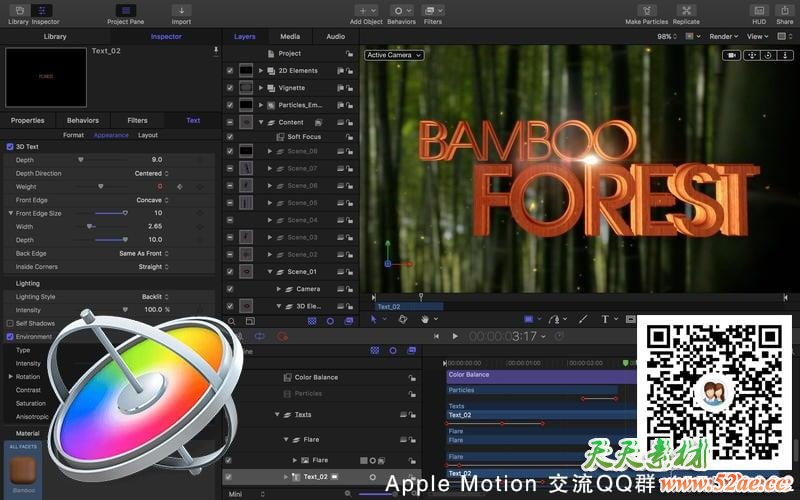The width and height of the screenshot is (800, 500).
Task: Switch to the Media tab
Action: coord(290,36)
